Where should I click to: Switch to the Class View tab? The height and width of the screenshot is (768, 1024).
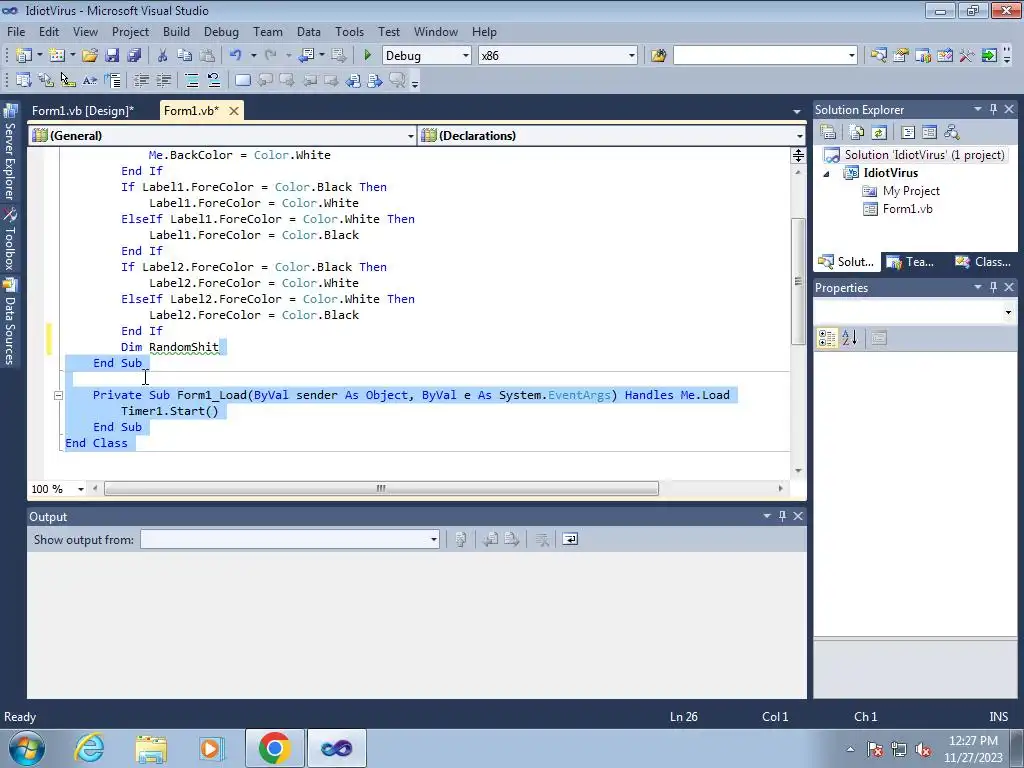coord(983,262)
